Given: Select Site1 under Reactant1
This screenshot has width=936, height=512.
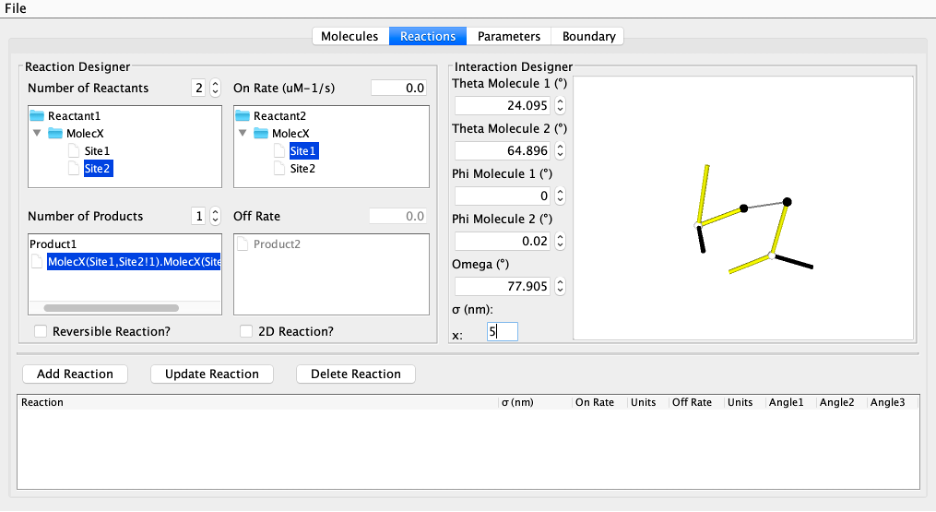Looking at the screenshot, I should point(97,151).
